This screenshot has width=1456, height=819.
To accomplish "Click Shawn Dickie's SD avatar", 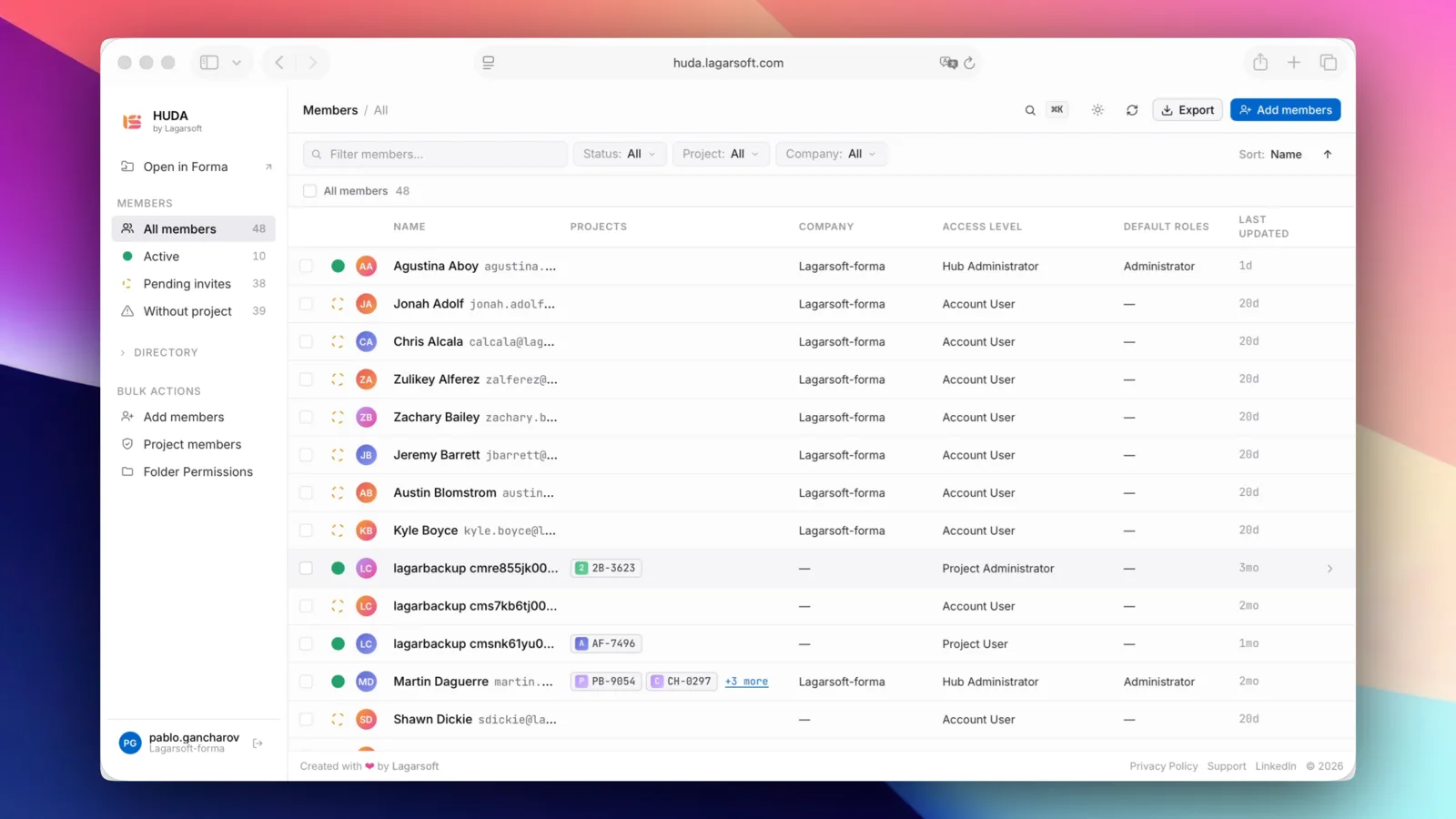I will click(366, 720).
